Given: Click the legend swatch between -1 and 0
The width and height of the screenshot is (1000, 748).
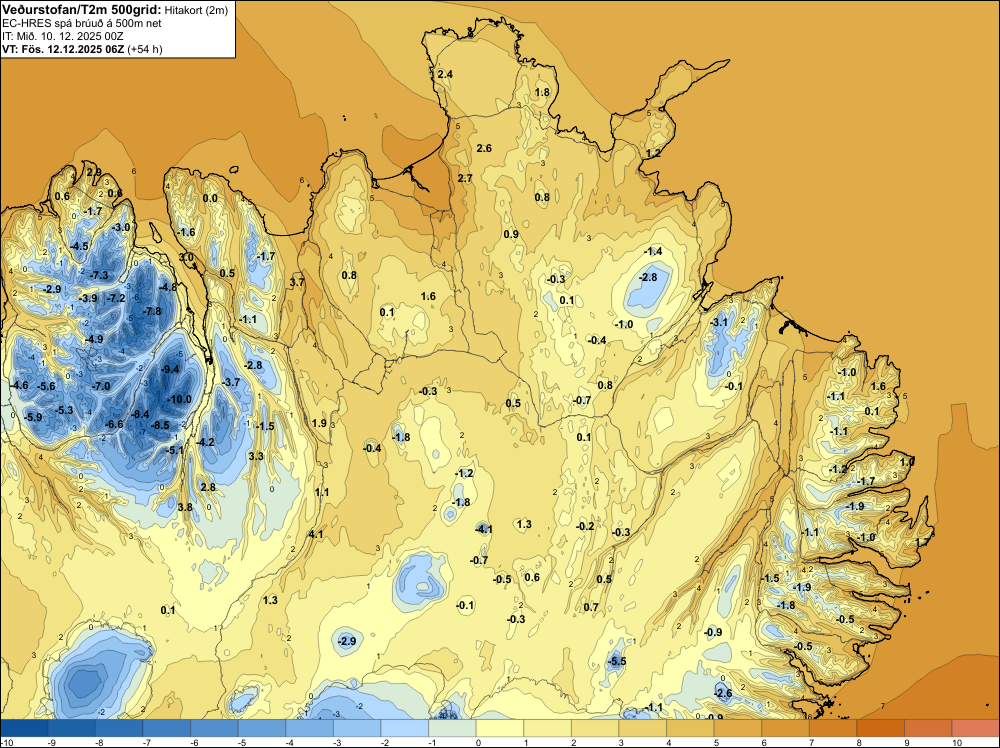Looking at the screenshot, I should [x=452, y=728].
